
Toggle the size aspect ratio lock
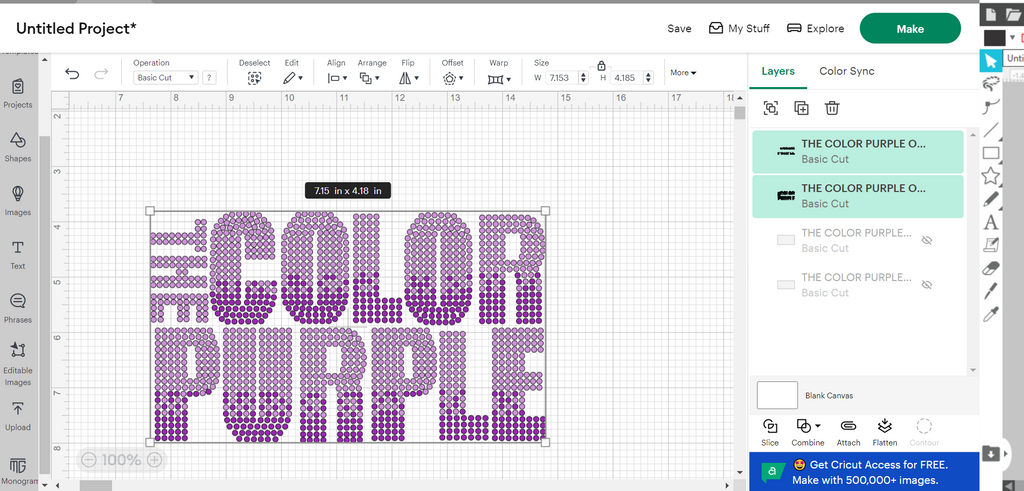(601, 65)
